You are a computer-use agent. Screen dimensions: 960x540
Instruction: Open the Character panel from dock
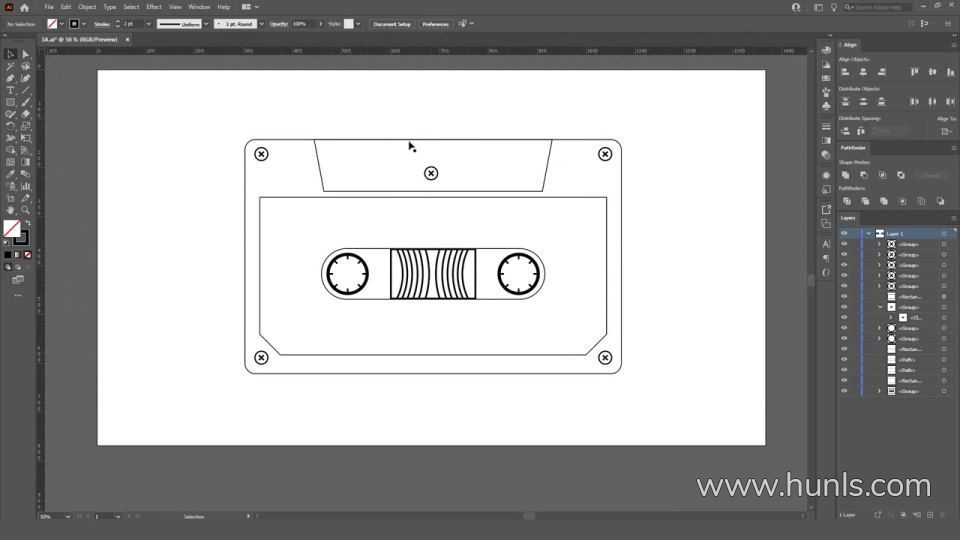point(826,244)
